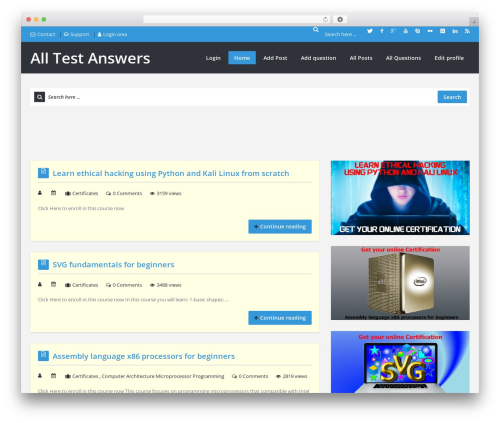Open Computer Architecture Microprocessor Programming category link
This screenshot has height=423, width=500.
click(163, 376)
